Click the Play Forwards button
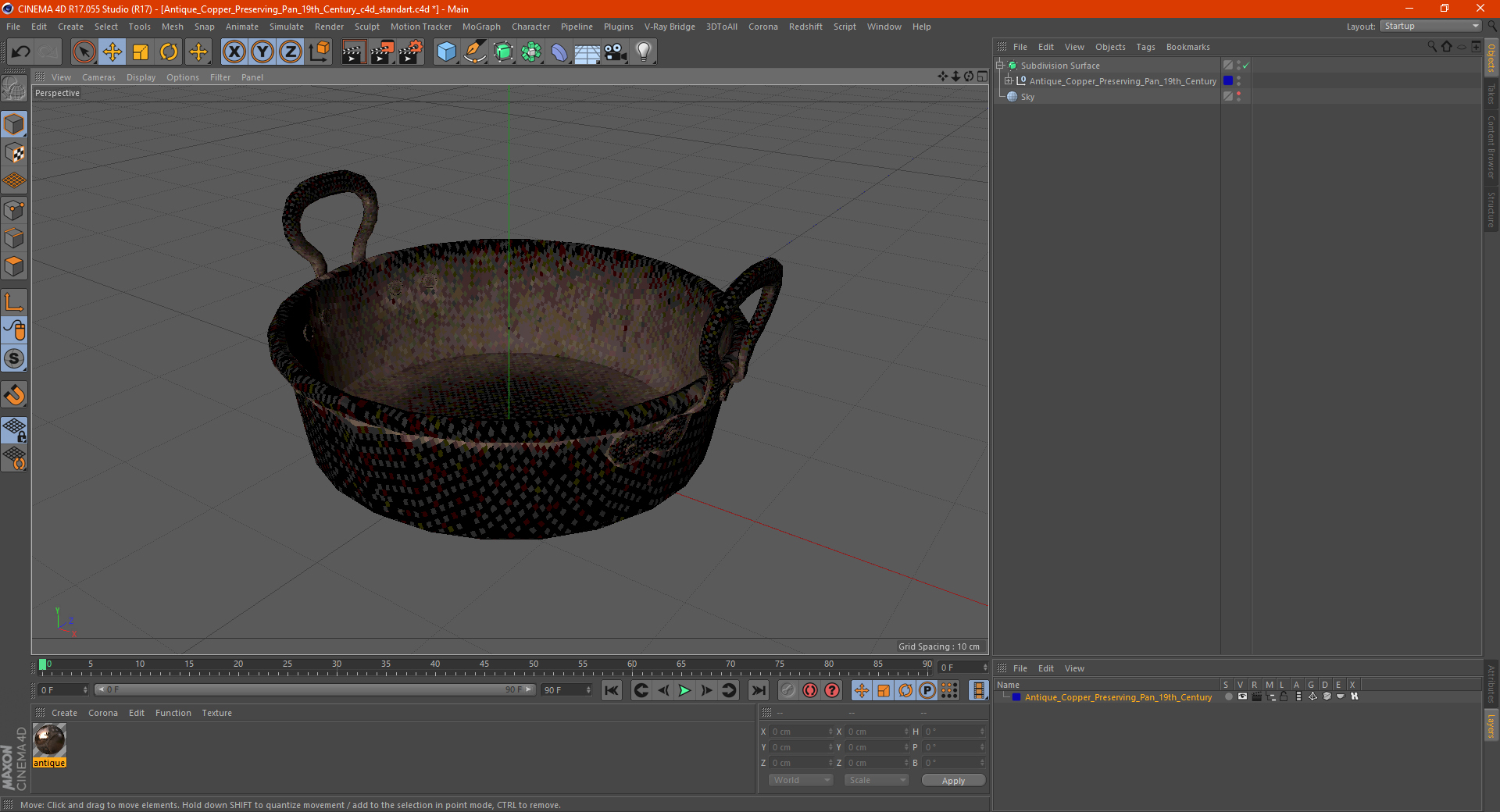The height and width of the screenshot is (812, 1500). coord(684,690)
